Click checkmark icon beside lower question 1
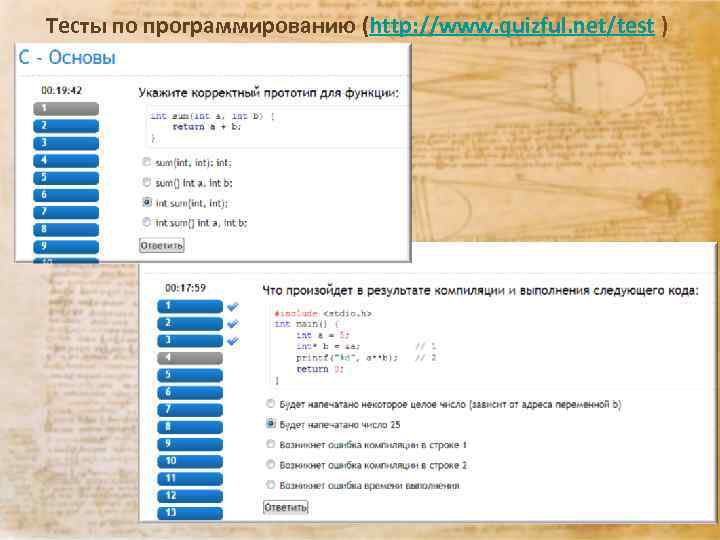This screenshot has height=540, width=720. click(x=233, y=306)
